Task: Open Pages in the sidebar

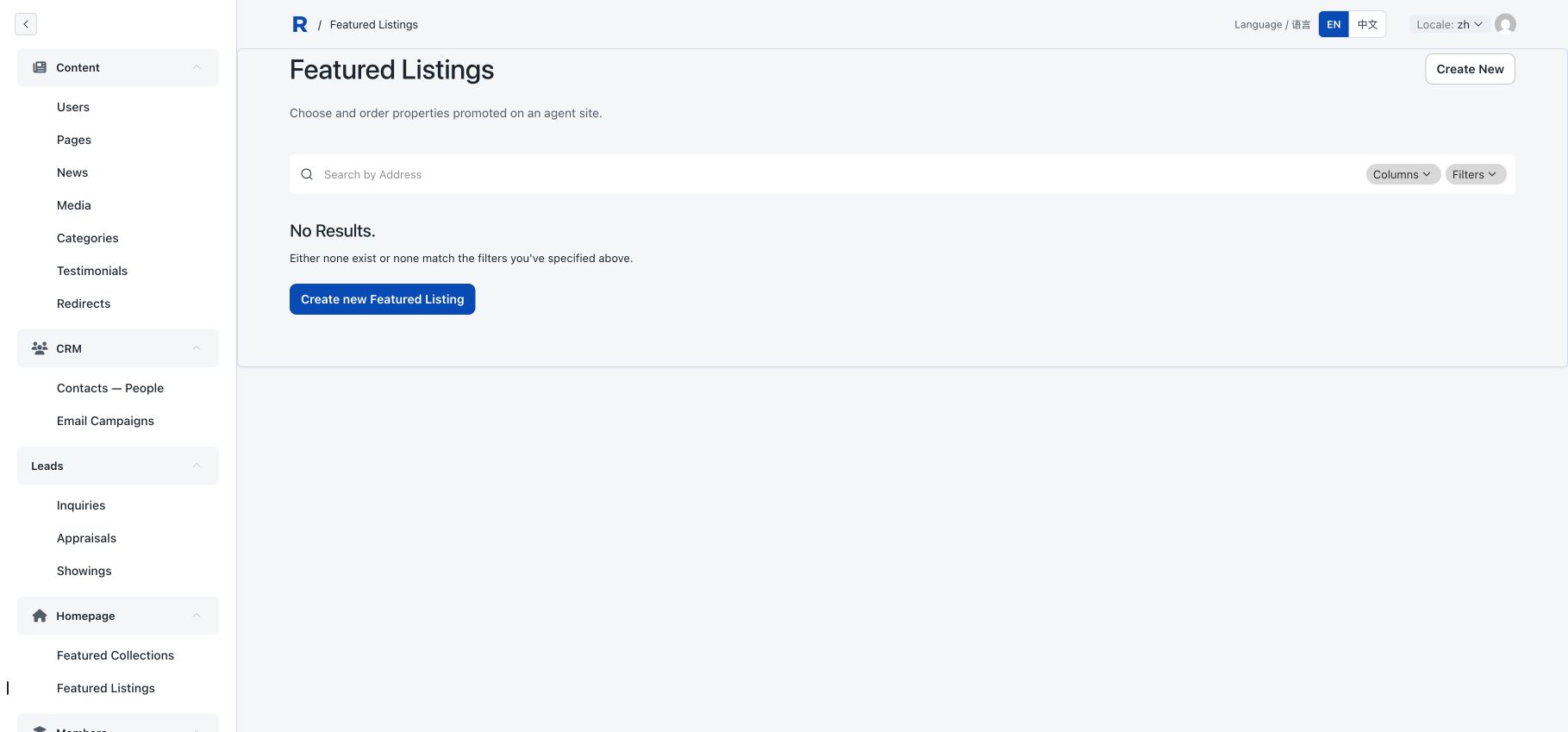Action: tap(74, 140)
